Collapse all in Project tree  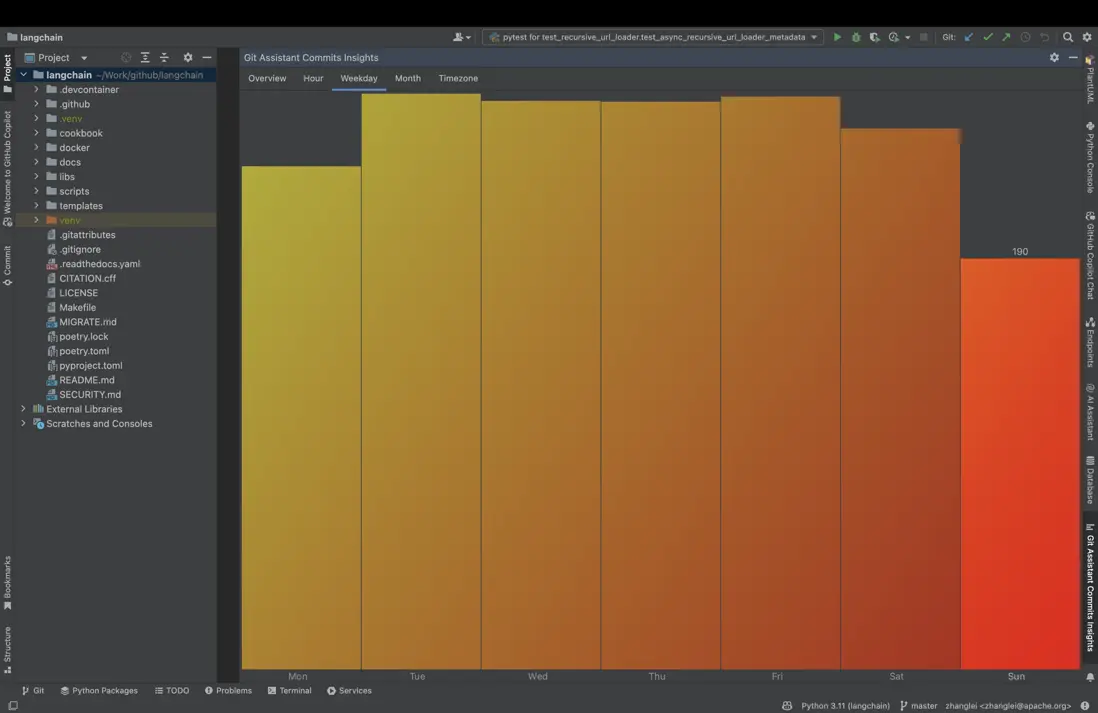click(164, 58)
